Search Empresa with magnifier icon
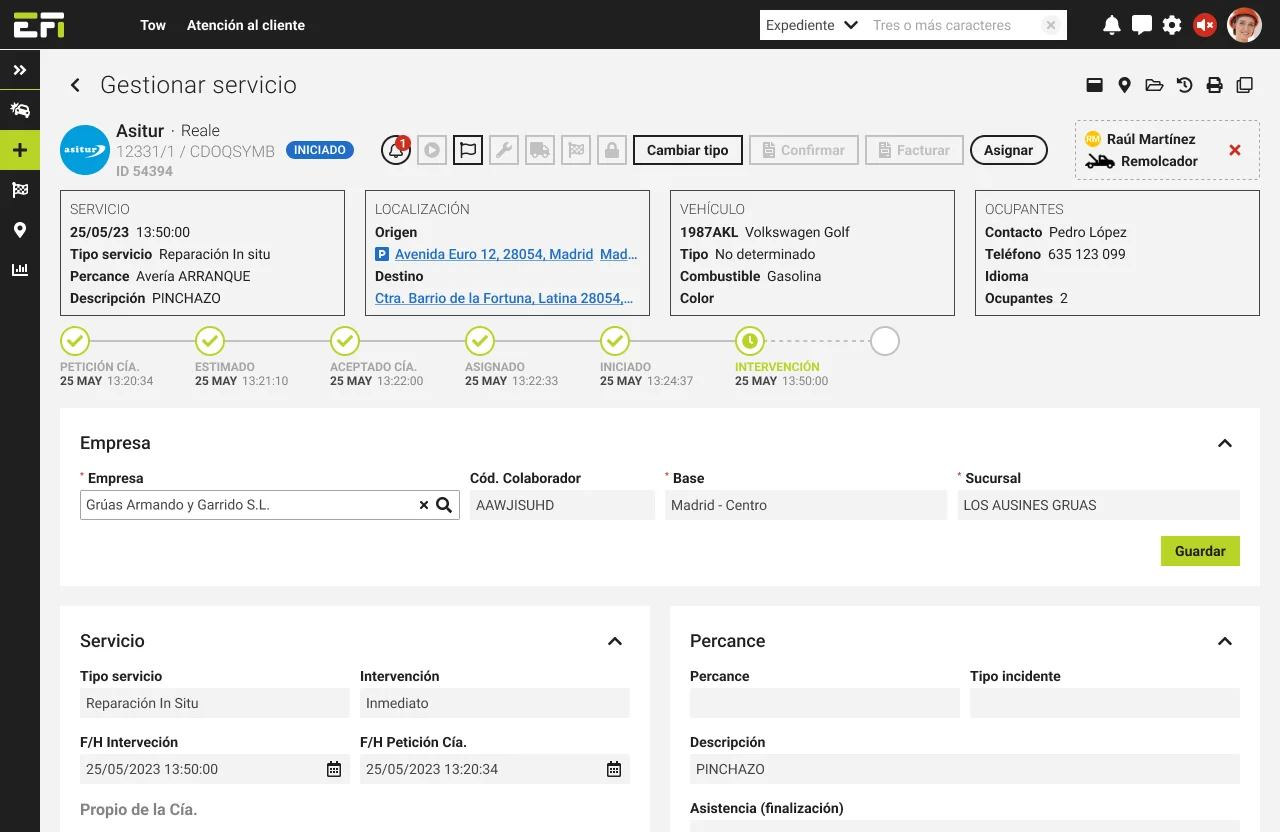The image size is (1280, 832). (444, 505)
